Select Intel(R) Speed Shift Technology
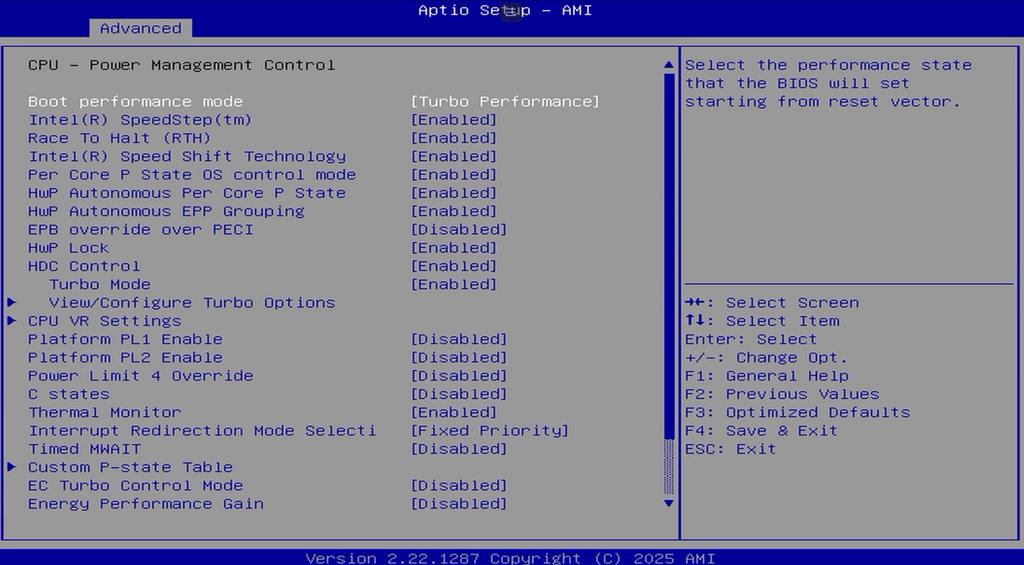 [187, 156]
